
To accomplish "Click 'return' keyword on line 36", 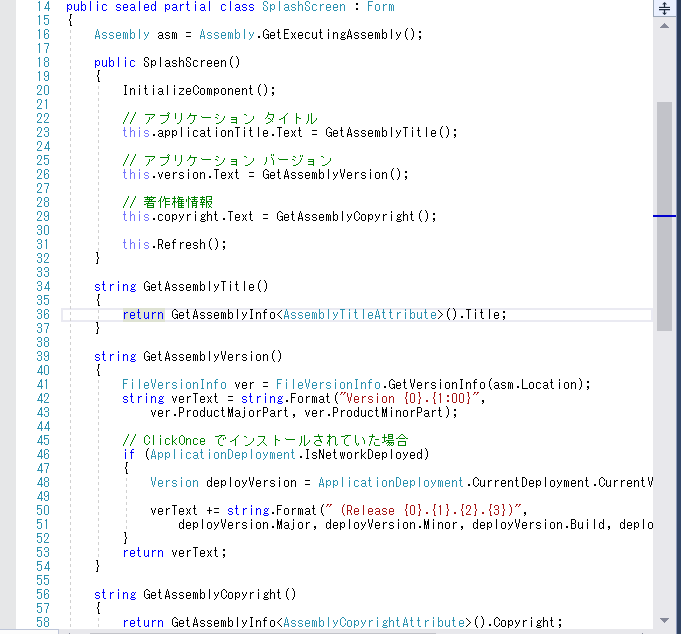I will 143,314.
